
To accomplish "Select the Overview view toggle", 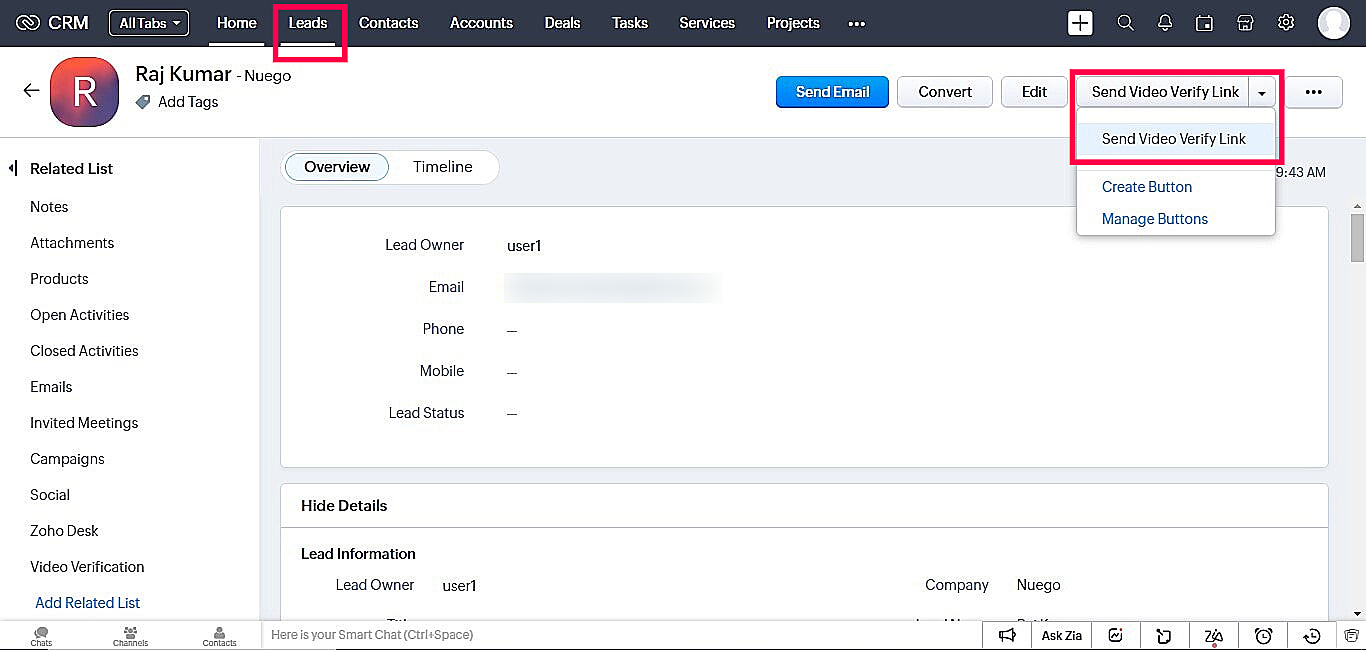I will [337, 167].
